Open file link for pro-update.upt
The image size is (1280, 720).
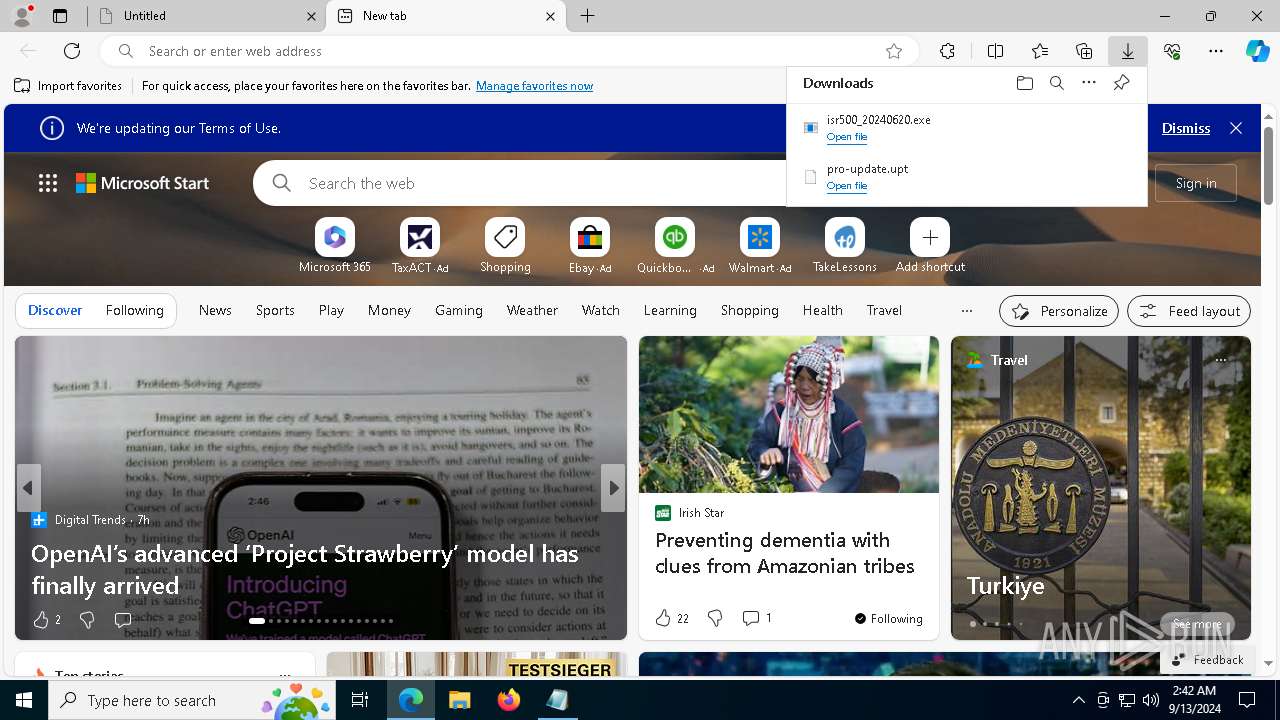pos(847,186)
